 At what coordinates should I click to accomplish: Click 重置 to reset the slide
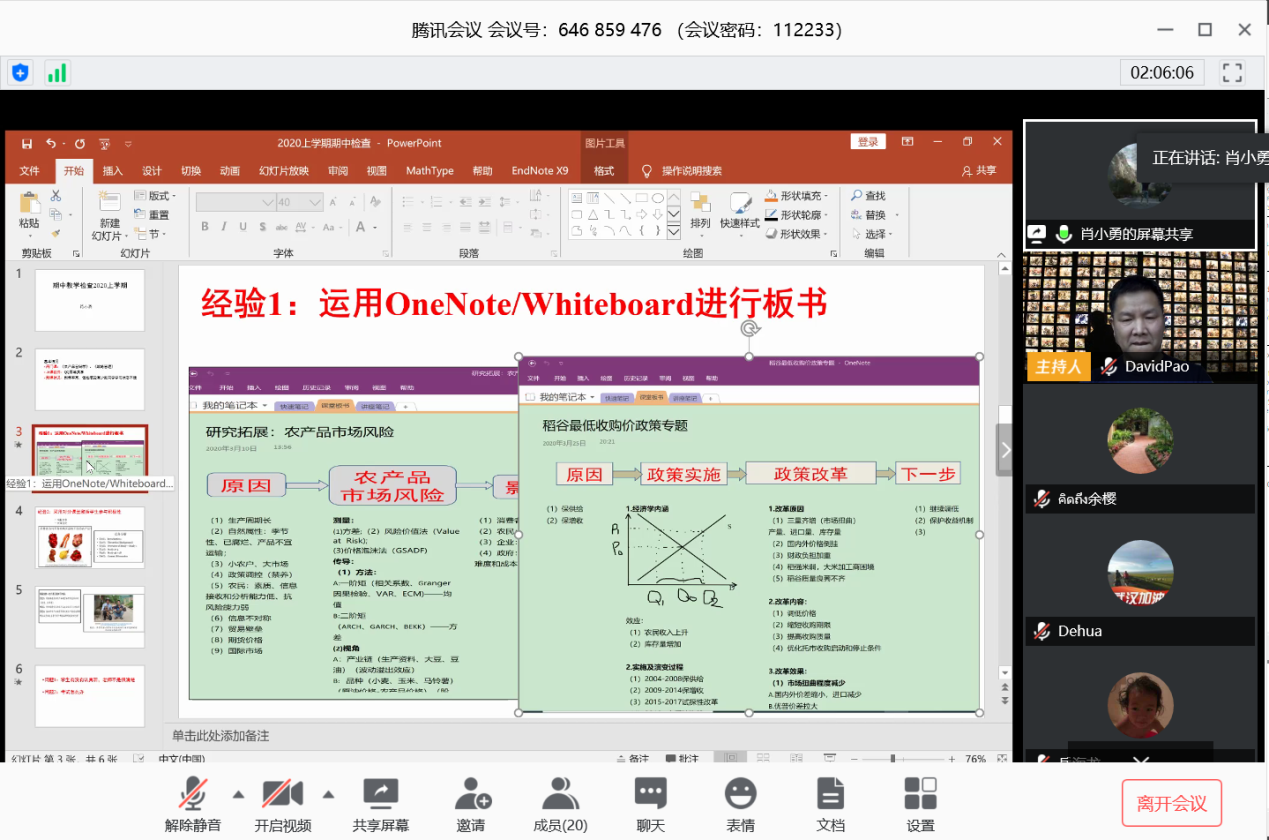152,215
